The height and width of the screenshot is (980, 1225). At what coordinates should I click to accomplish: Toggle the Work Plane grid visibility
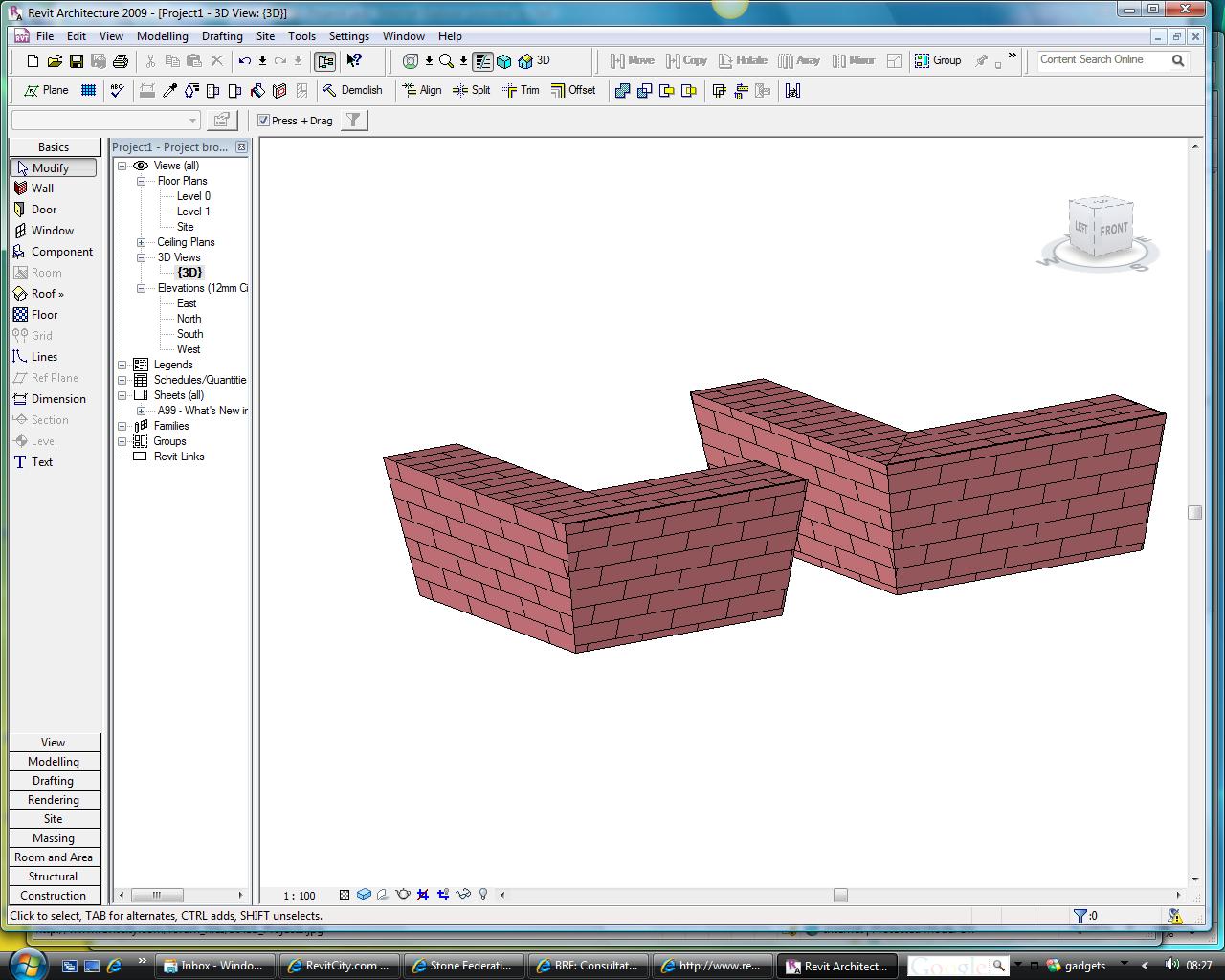88,90
